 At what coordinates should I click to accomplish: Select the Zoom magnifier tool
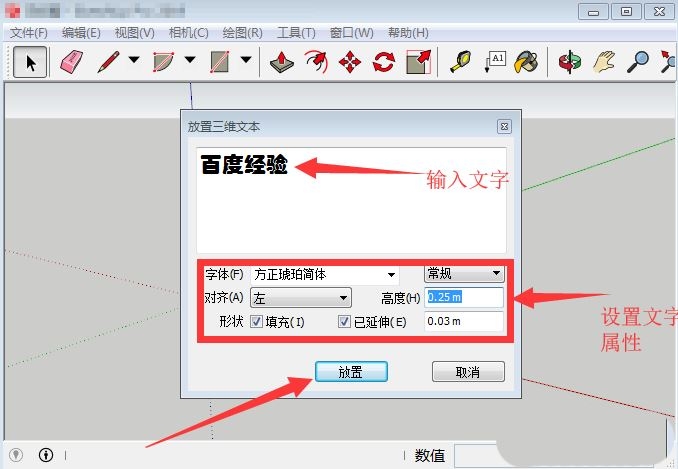coord(638,62)
